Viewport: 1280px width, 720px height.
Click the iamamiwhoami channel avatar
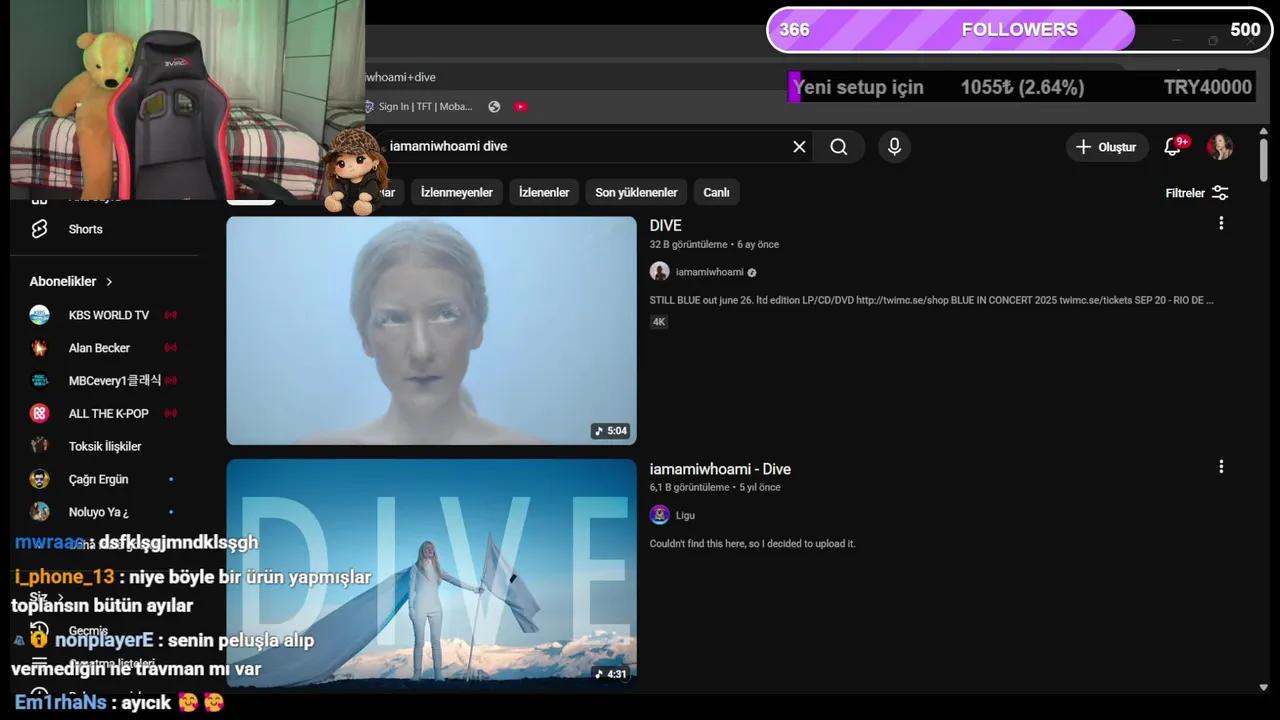pos(659,272)
